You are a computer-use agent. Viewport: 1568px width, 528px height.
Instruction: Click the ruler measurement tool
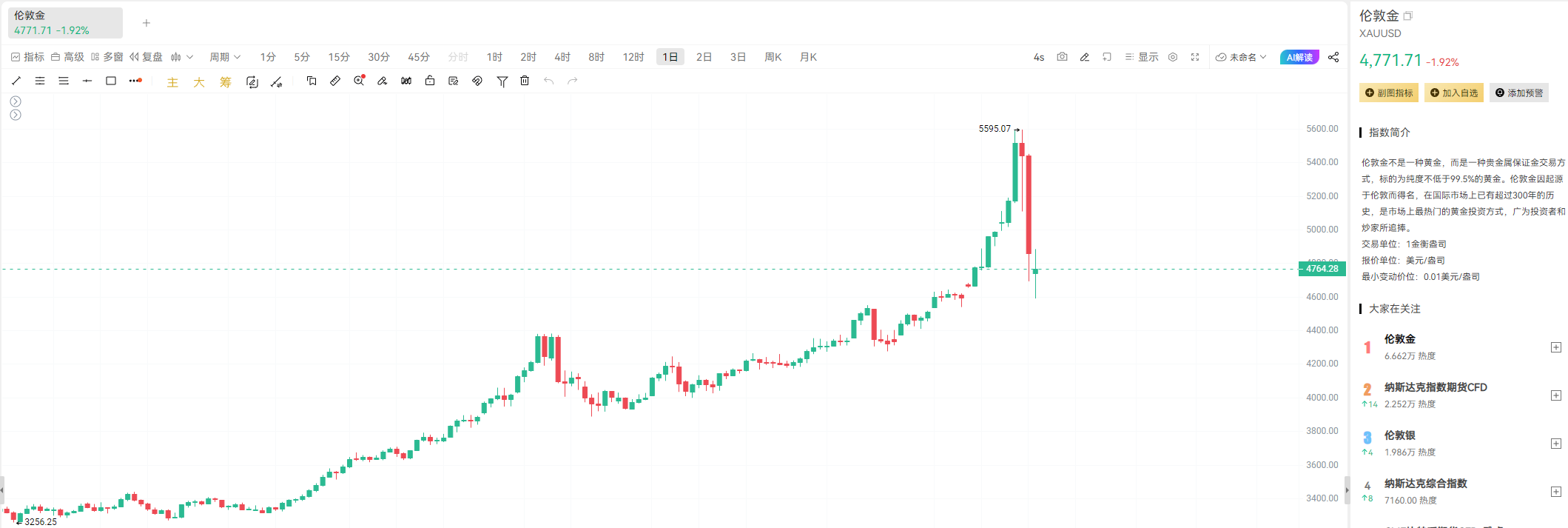[335, 81]
